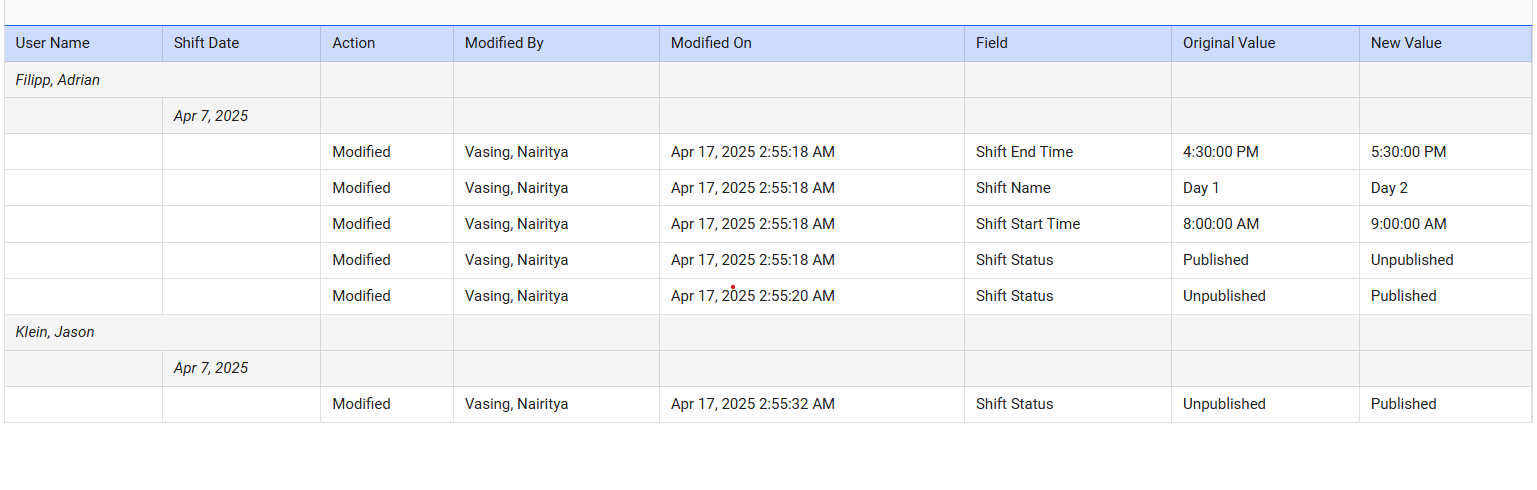
Task: Select the 9:00:00 AM new value cell
Action: click(1408, 224)
